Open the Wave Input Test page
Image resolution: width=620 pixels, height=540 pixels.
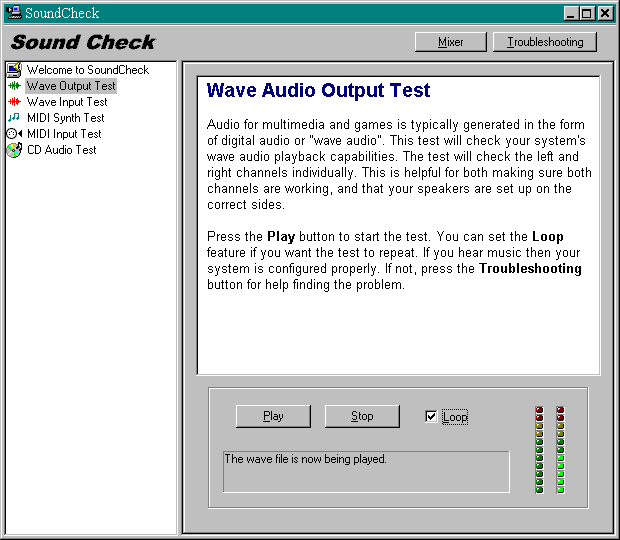(67, 102)
